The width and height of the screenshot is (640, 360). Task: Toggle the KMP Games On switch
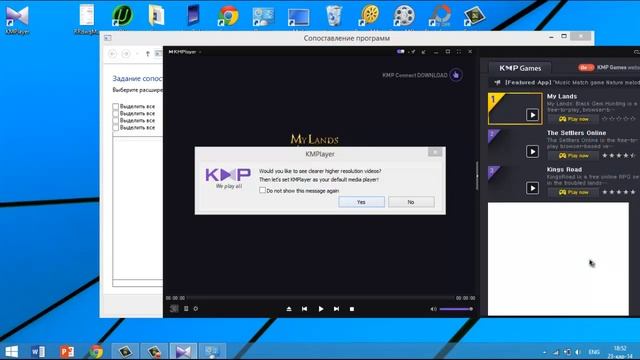(586, 67)
